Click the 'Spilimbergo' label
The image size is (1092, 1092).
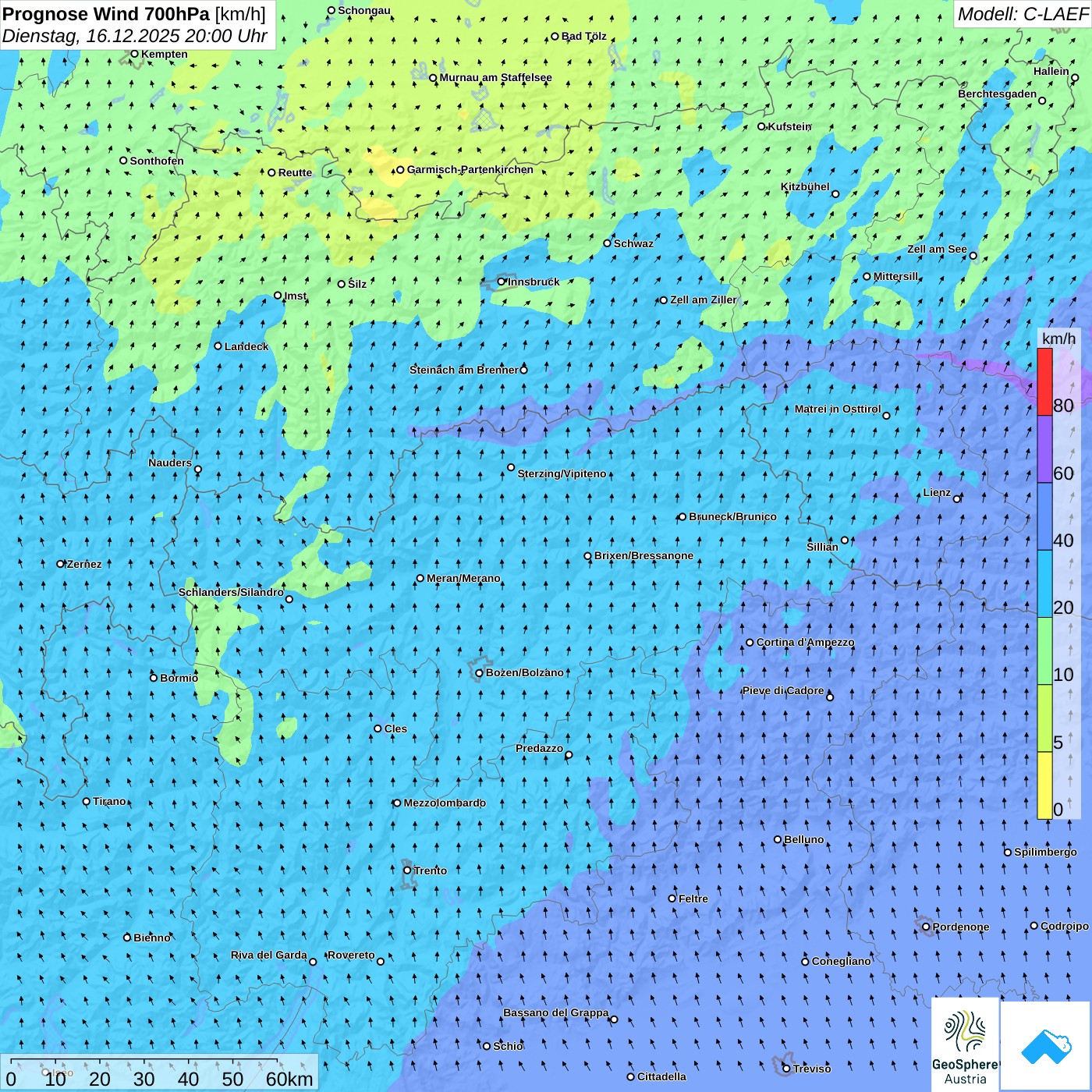pyautogui.click(x=1045, y=852)
